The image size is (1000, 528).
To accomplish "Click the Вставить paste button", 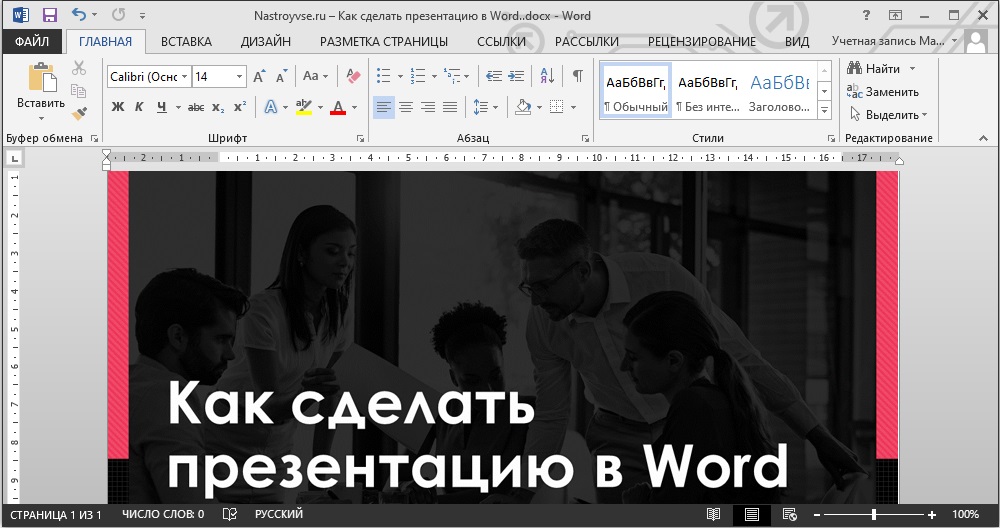I will 41,85.
